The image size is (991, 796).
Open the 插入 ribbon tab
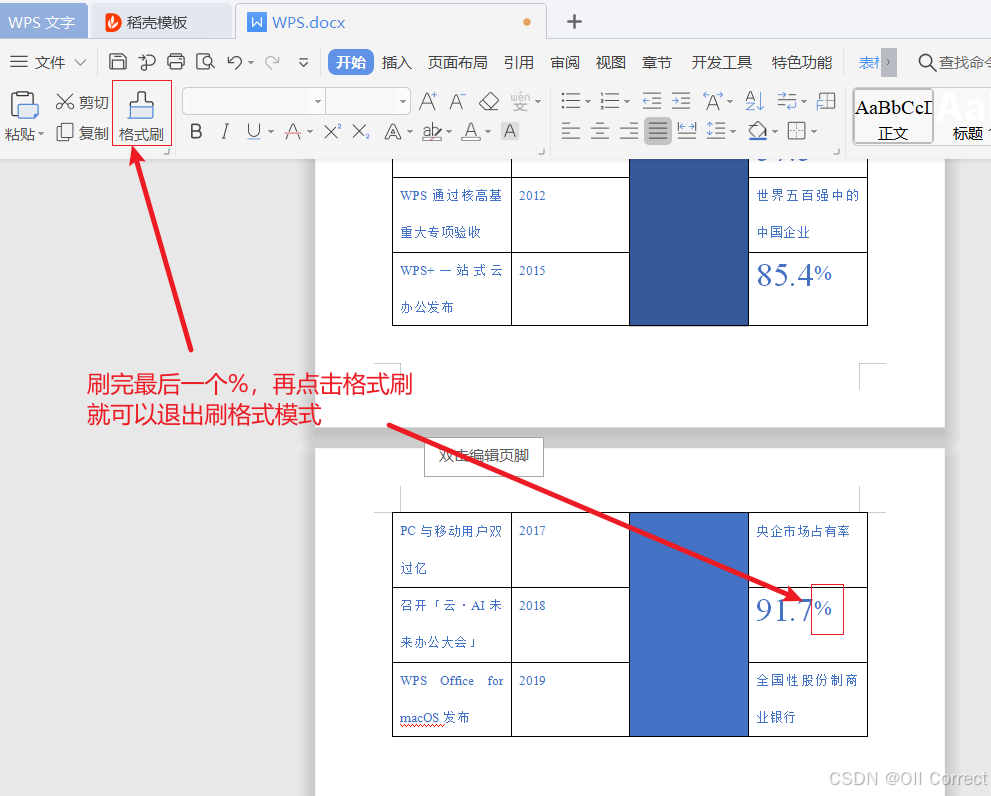pyautogui.click(x=397, y=63)
